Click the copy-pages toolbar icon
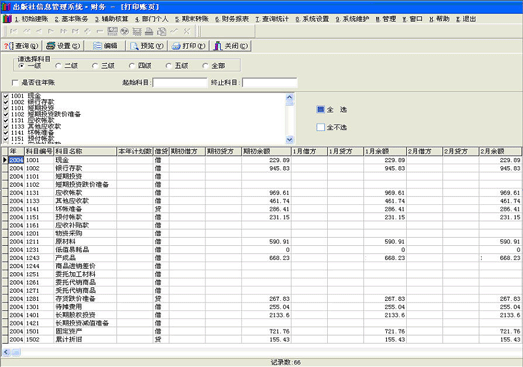This screenshot has width=523, height=367. 161,31
